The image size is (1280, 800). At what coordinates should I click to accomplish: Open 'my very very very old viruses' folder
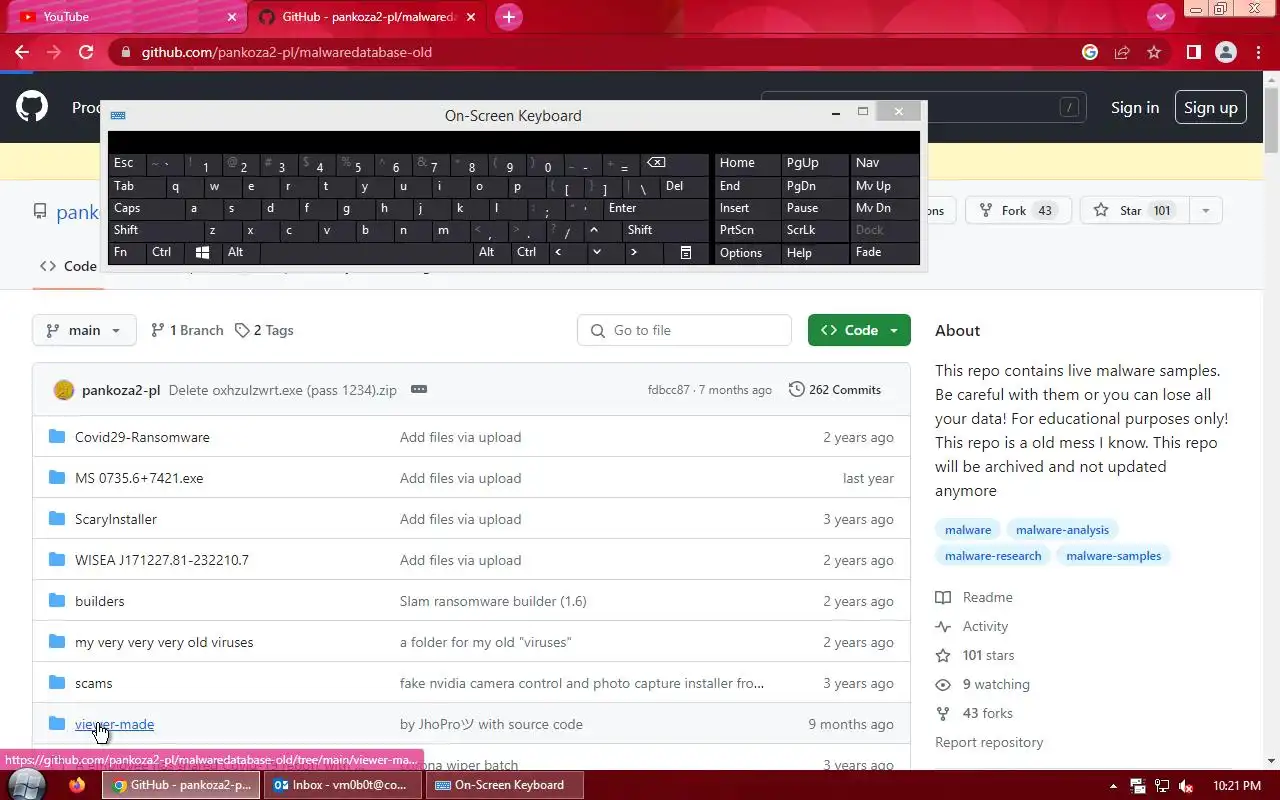click(164, 642)
